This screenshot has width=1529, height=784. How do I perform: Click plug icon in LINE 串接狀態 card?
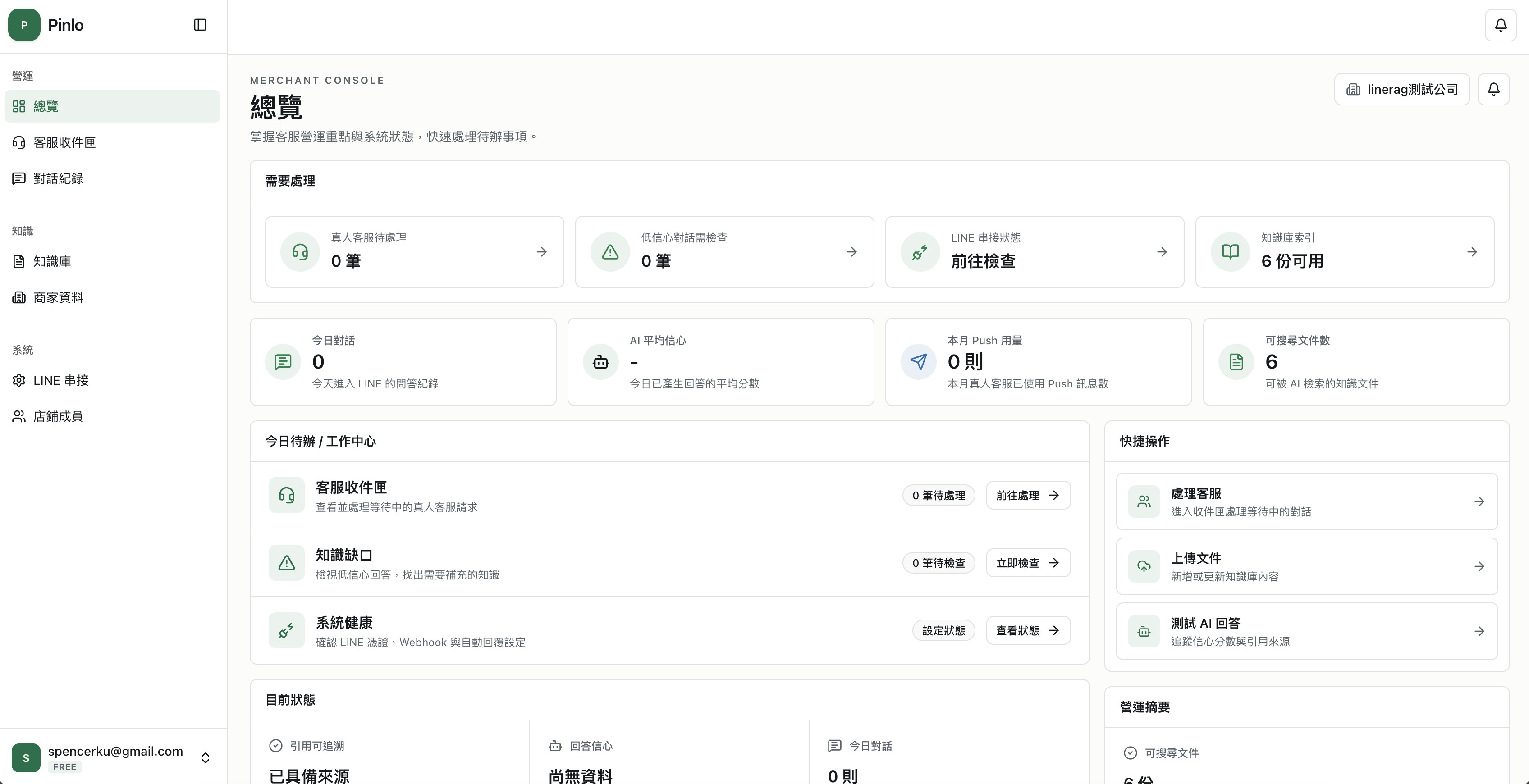[920, 251]
